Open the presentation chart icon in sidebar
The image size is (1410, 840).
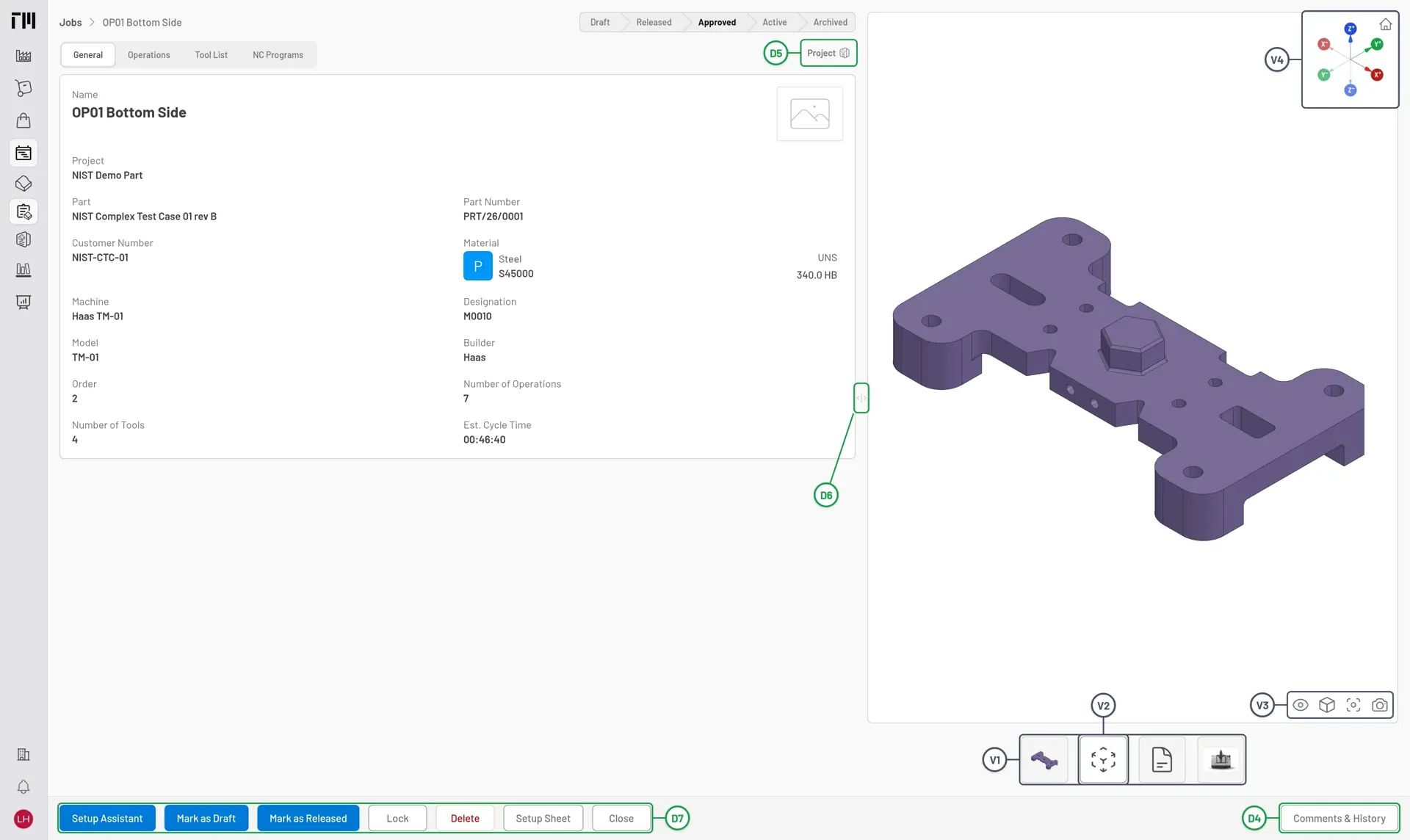click(23, 303)
